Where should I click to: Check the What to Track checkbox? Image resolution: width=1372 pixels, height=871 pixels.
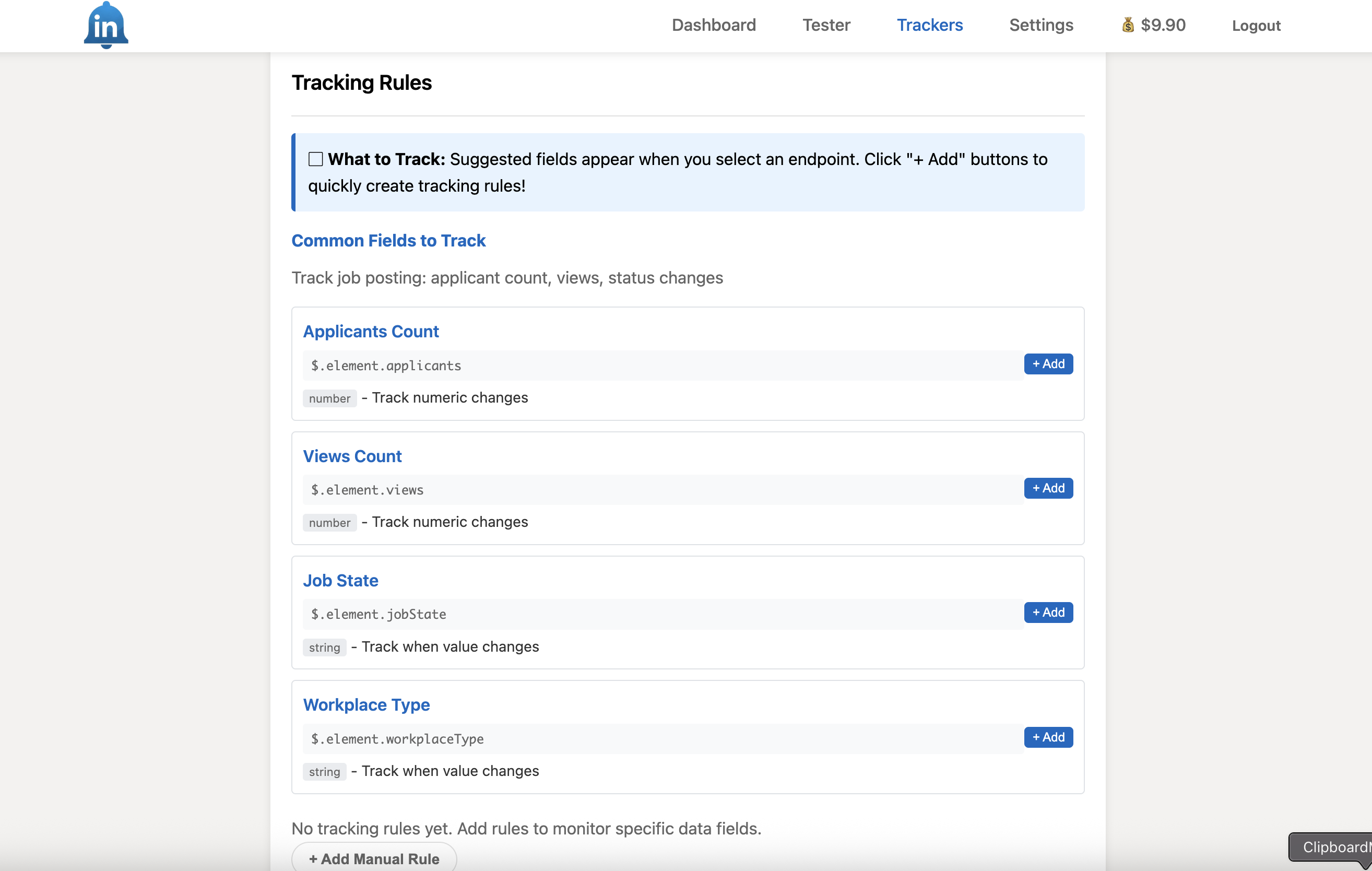click(316, 159)
